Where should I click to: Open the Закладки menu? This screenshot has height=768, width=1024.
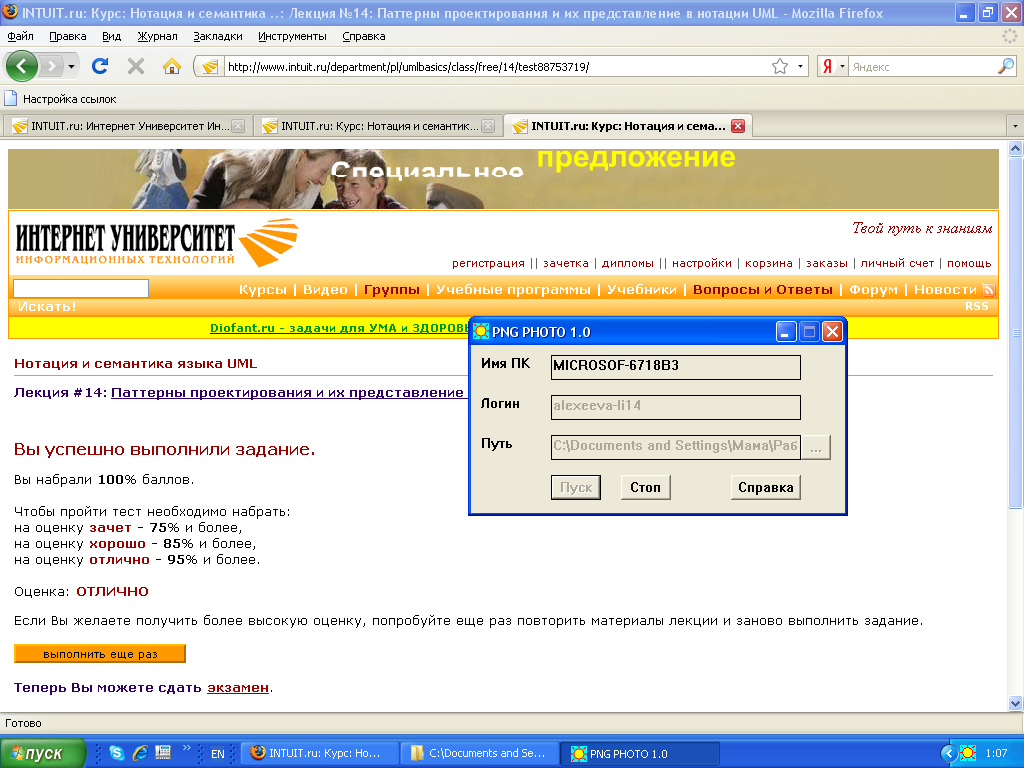[218, 37]
